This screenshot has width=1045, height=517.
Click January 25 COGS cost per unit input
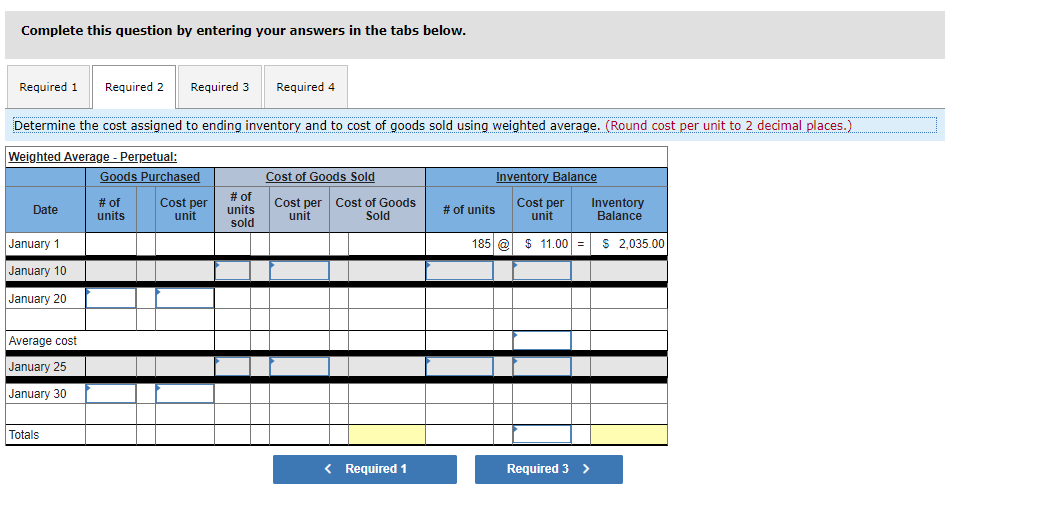(x=299, y=366)
